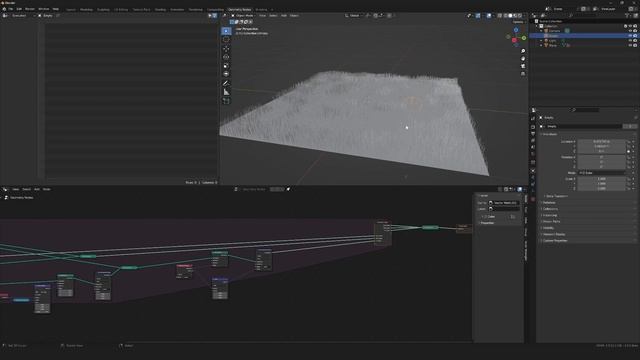Select the Add Cube tool

tap(226, 101)
